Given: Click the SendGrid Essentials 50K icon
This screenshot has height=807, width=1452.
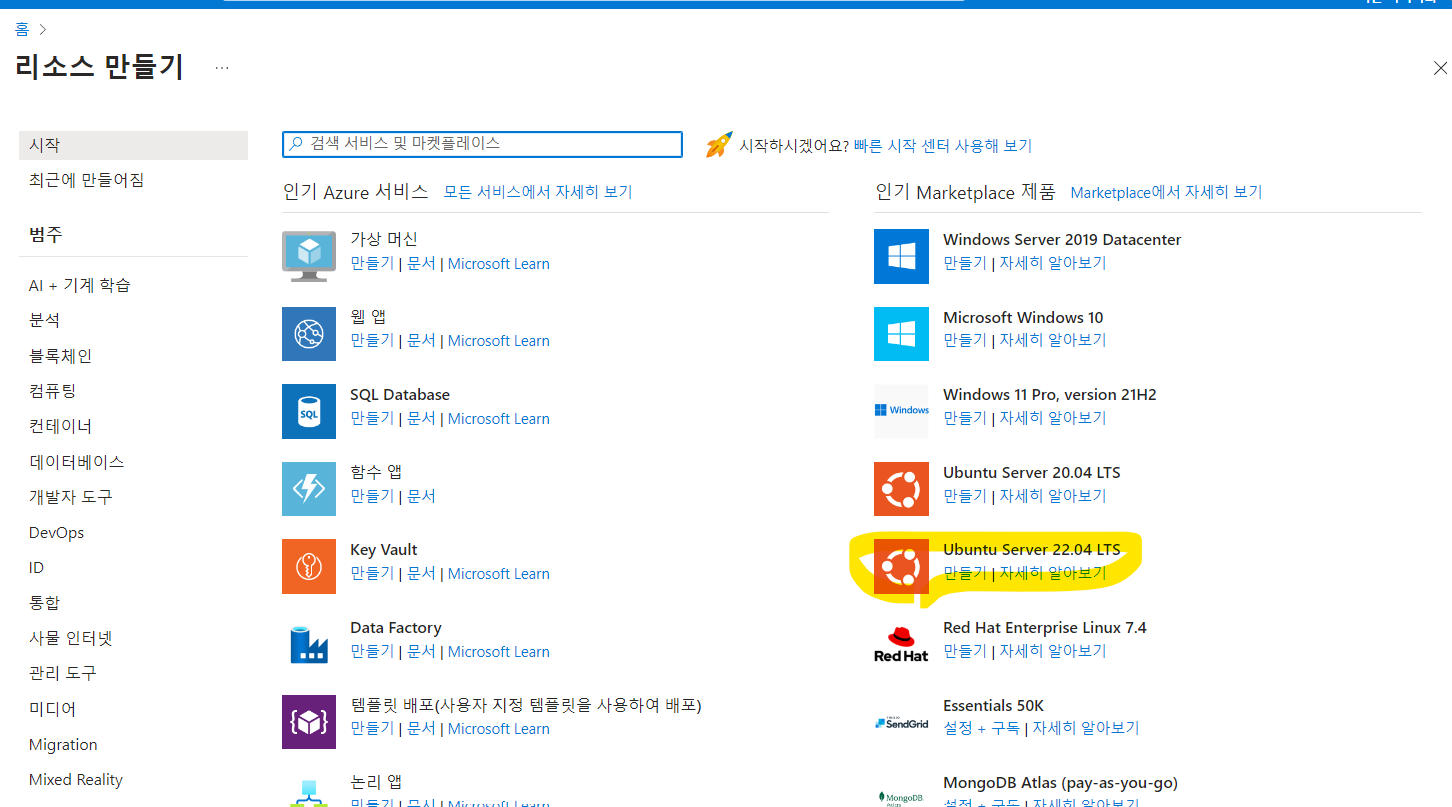Looking at the screenshot, I should click(x=901, y=721).
